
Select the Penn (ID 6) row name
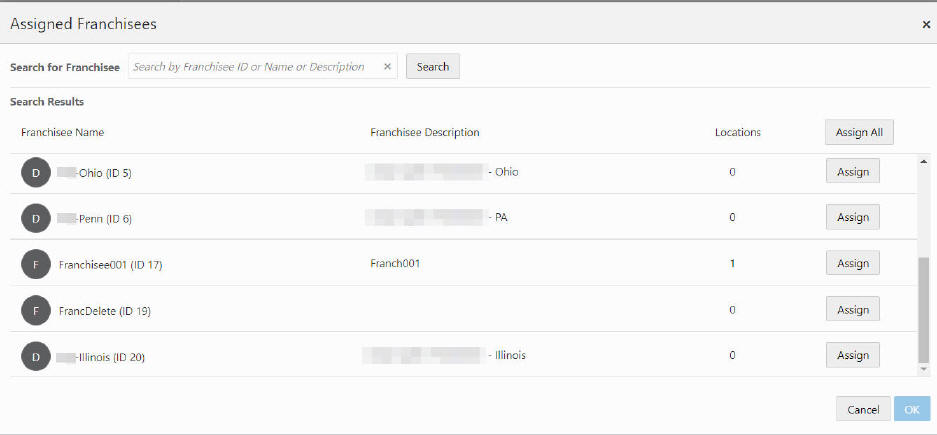point(94,219)
